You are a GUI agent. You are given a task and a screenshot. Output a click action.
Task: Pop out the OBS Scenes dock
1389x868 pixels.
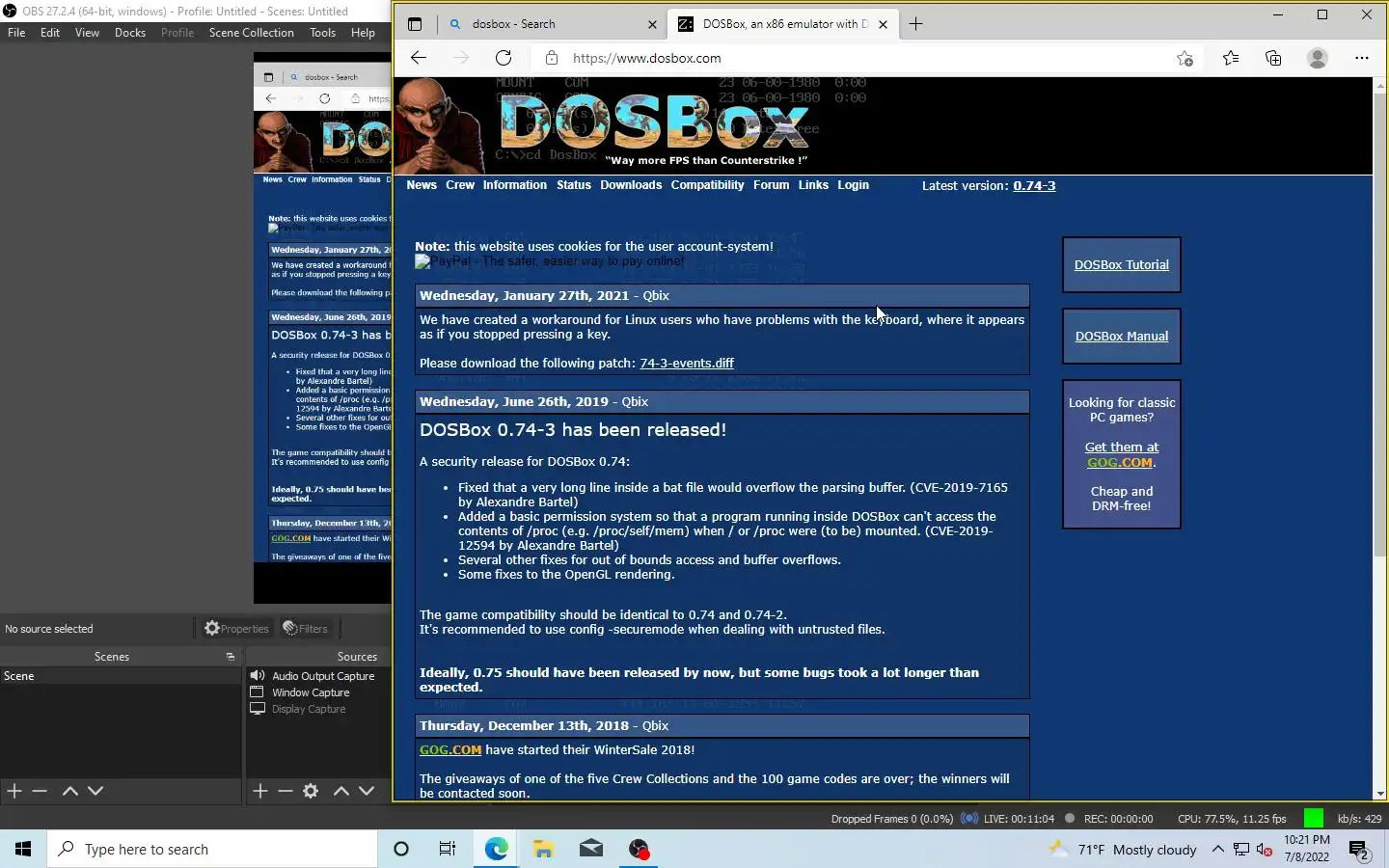coord(231,657)
